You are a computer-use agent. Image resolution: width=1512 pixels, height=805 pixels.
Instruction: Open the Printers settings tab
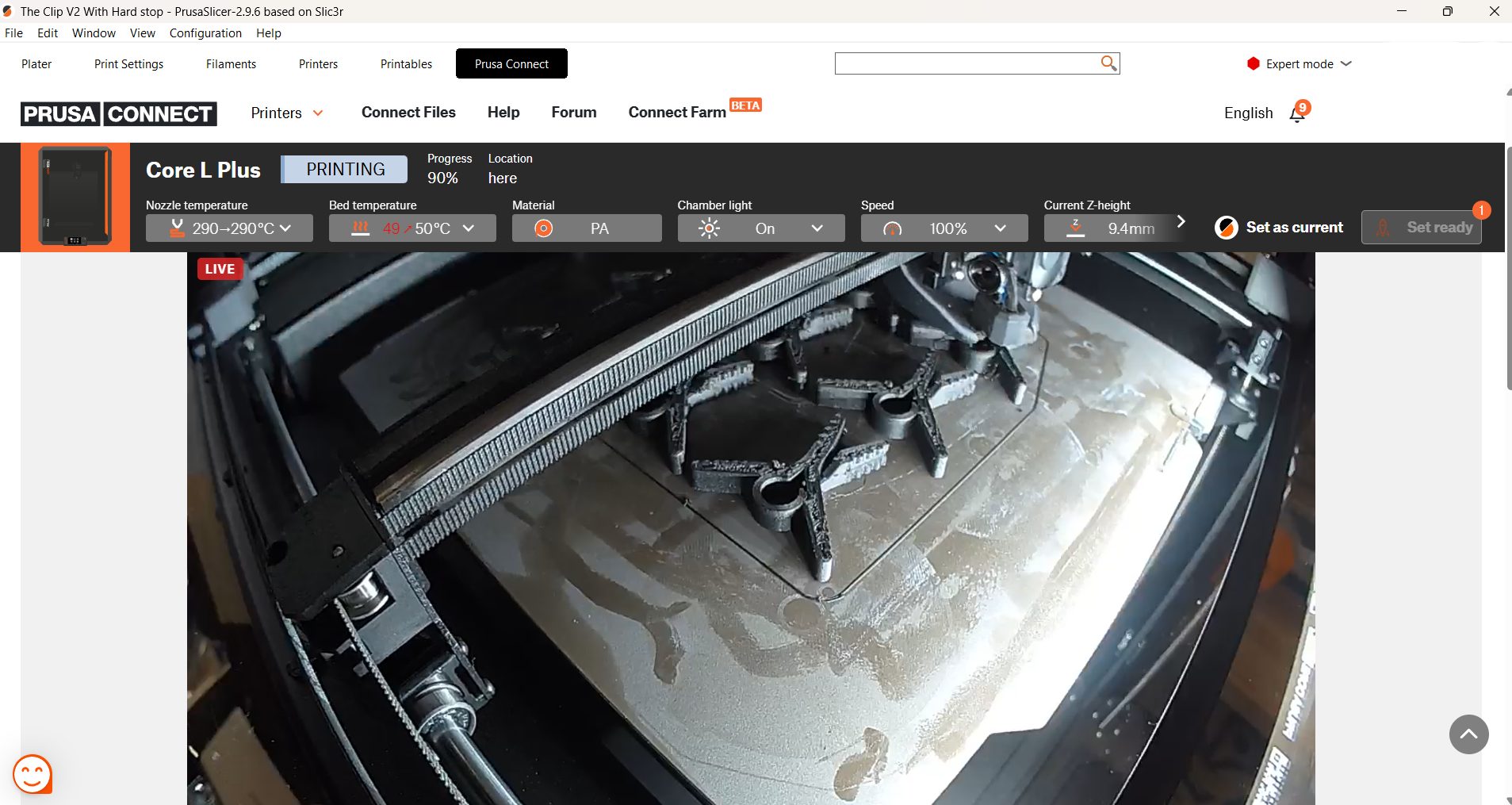click(318, 63)
